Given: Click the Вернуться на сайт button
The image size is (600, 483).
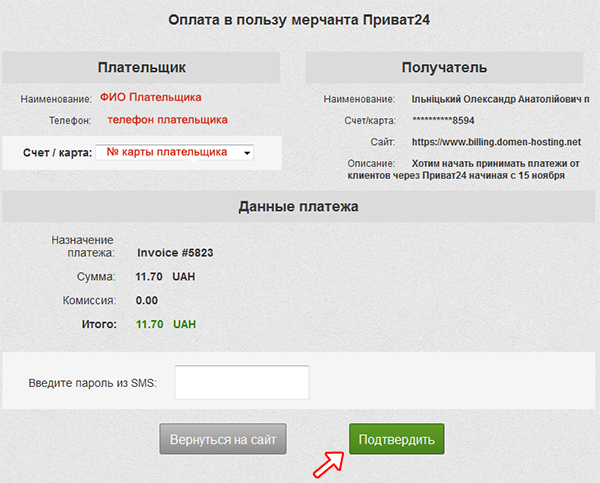Looking at the screenshot, I should (x=223, y=439).
